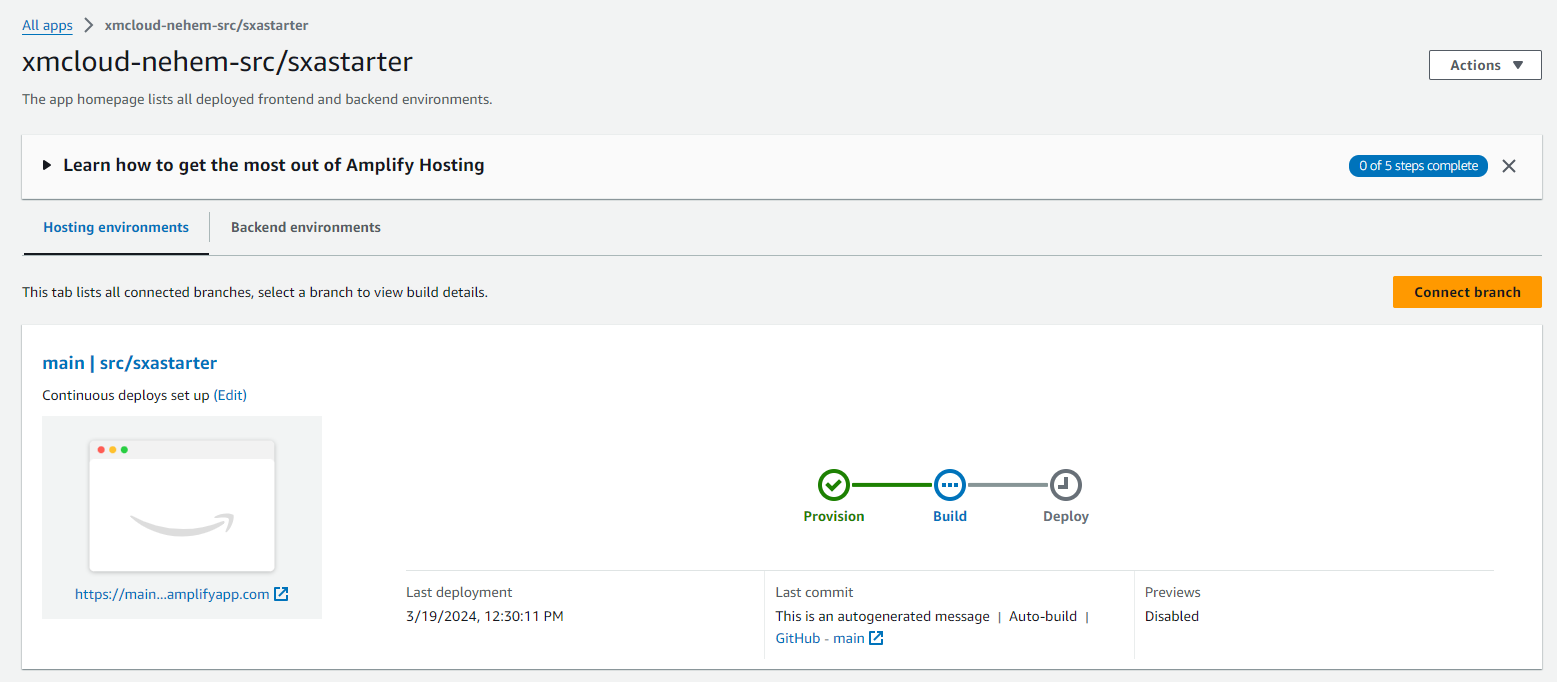1557x682 pixels.
Task: Click external link icon next to GitHub - main
Action: point(876,638)
